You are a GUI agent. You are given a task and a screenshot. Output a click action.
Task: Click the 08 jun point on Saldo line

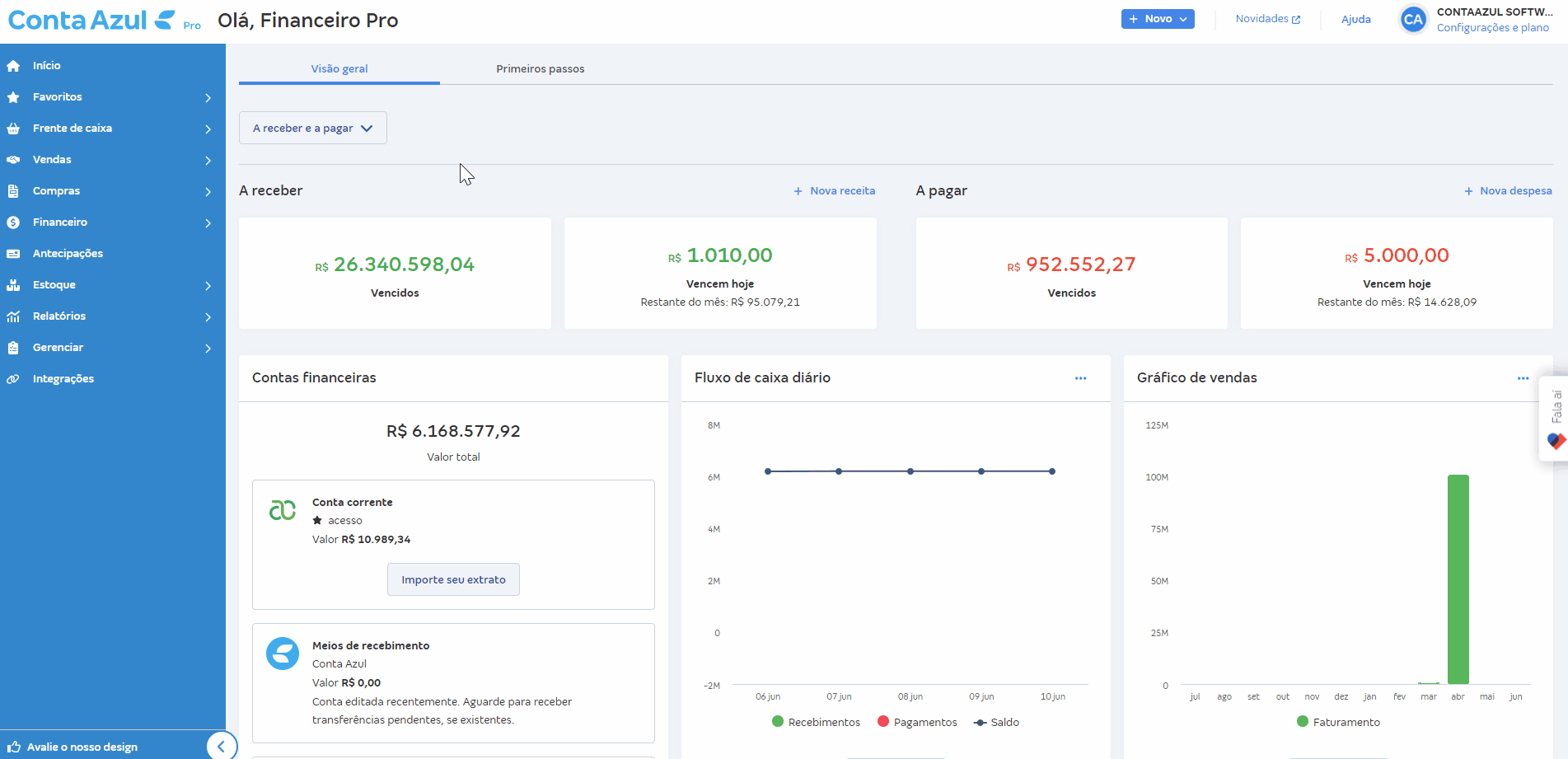click(910, 471)
